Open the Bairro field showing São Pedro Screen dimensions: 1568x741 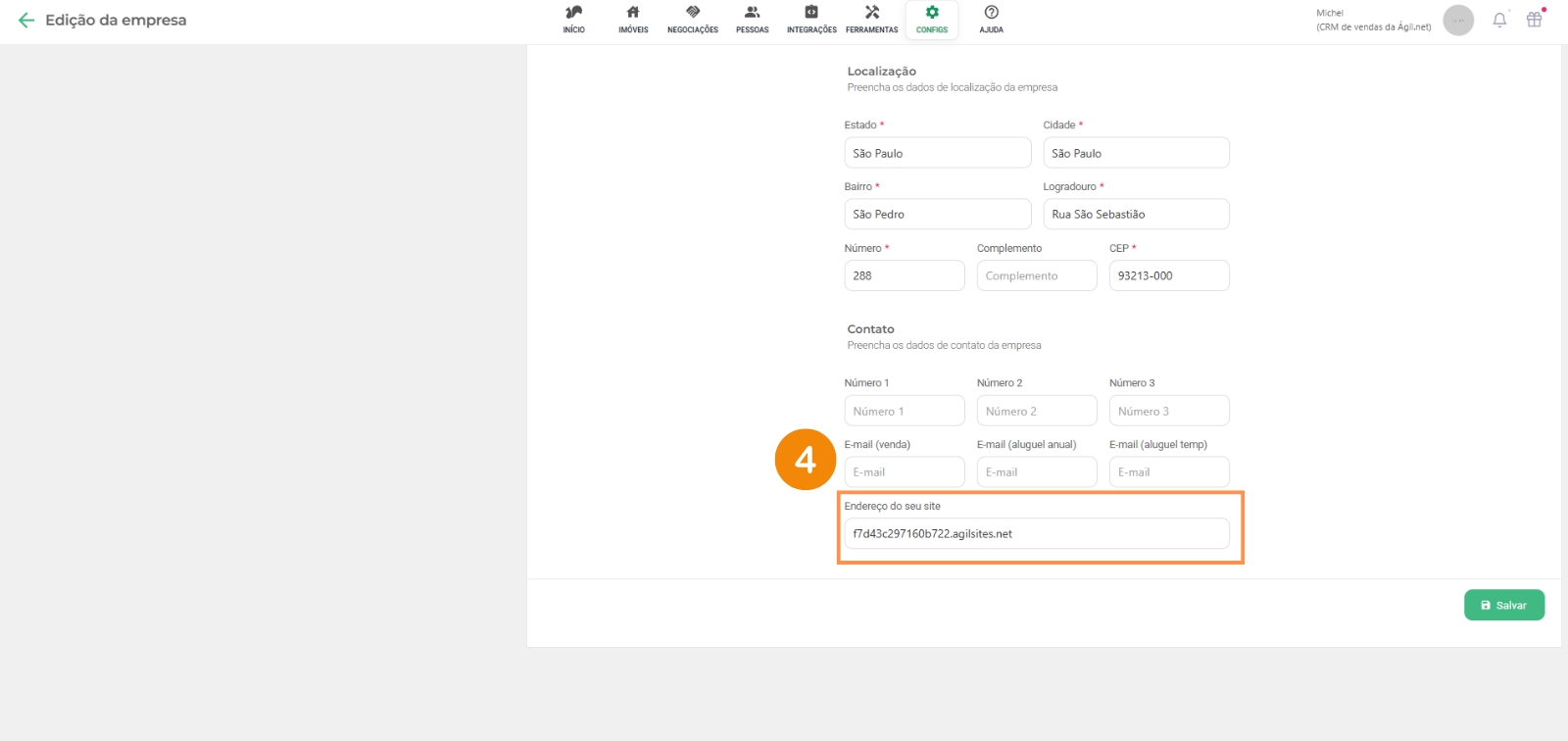point(937,215)
